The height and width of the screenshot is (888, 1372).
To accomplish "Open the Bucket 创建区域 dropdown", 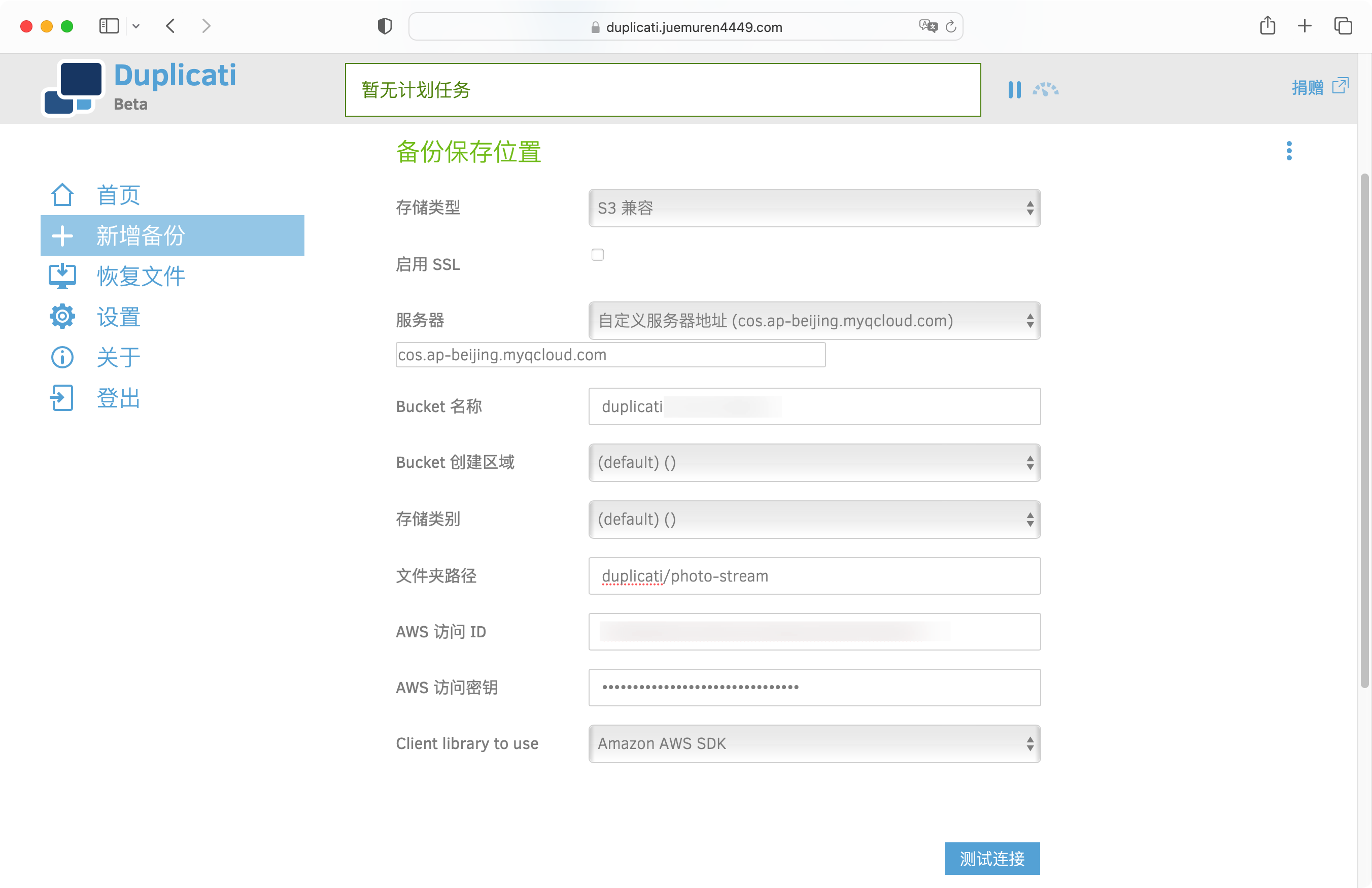I will click(x=814, y=462).
